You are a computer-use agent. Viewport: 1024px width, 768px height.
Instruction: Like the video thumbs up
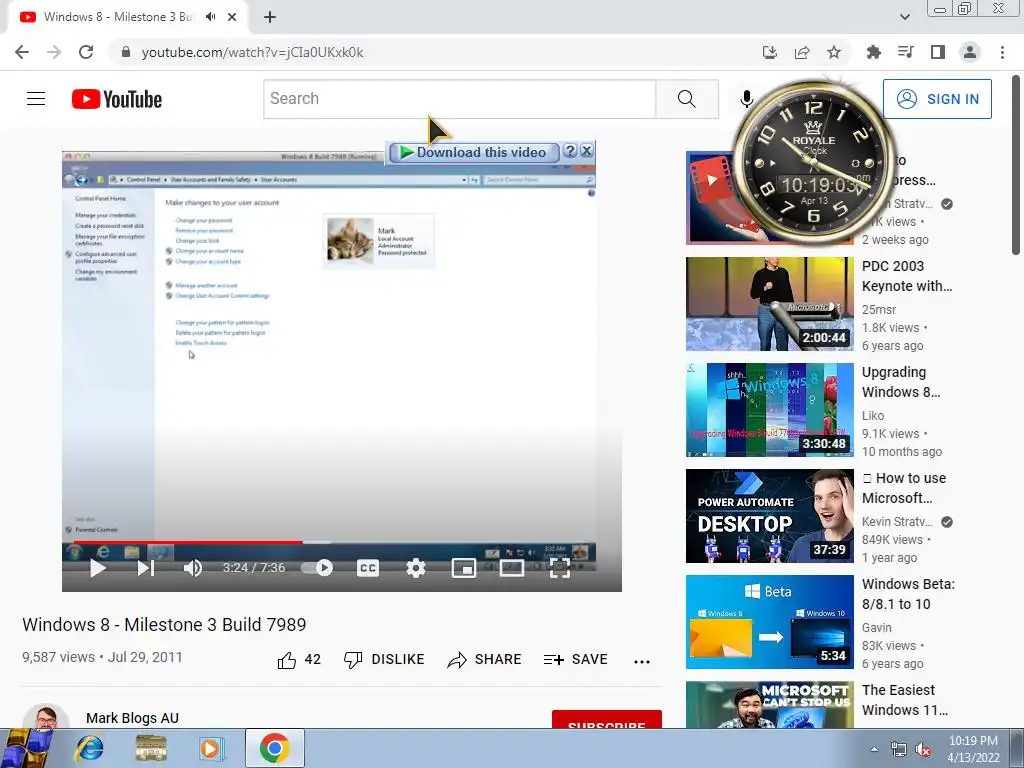(299, 660)
